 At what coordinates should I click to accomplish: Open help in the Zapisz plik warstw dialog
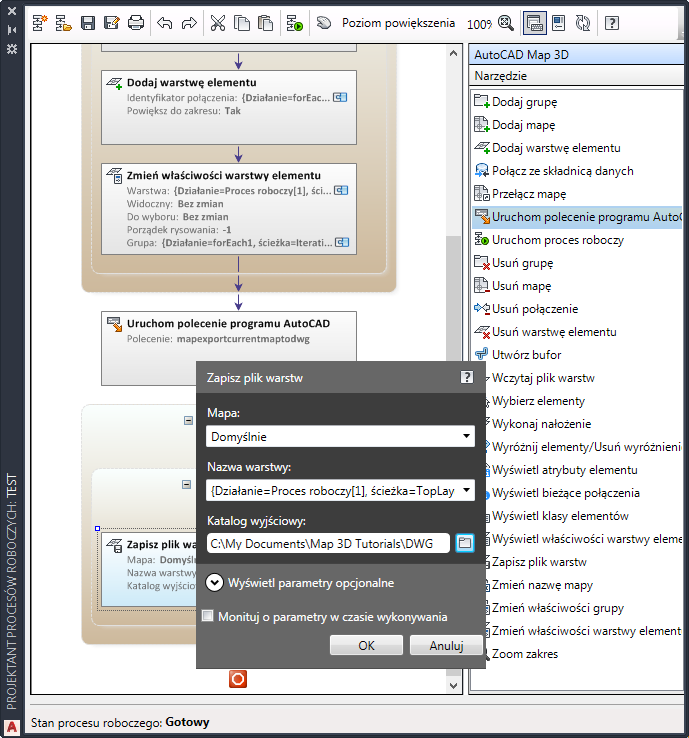[x=466, y=377]
